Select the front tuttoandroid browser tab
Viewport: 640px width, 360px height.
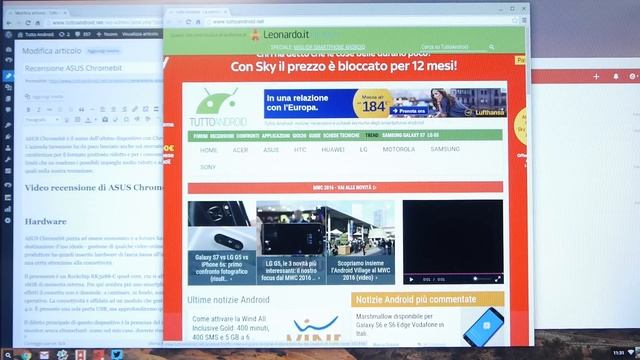(x=198, y=11)
